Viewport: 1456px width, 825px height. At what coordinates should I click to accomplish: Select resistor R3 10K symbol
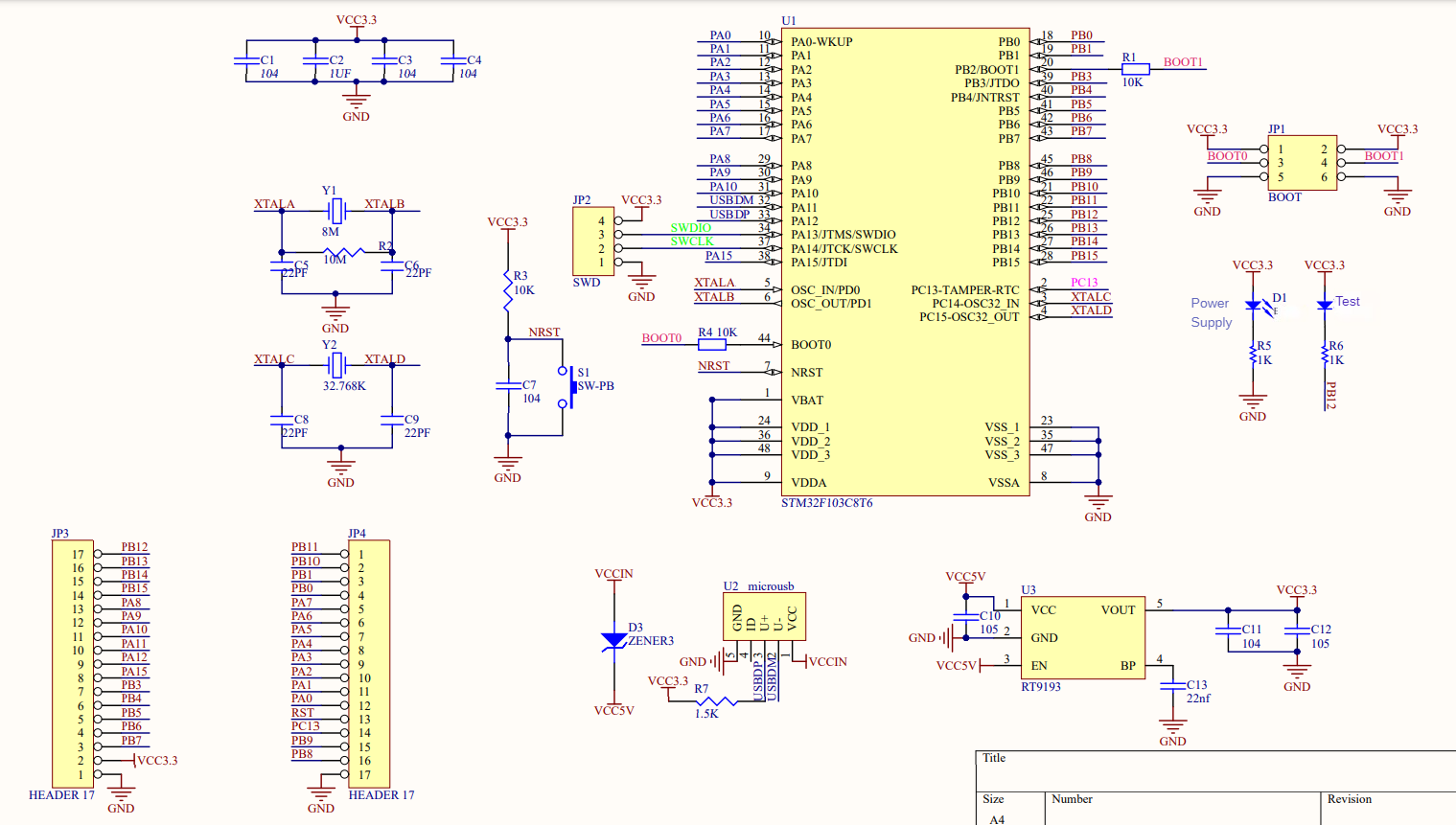point(508,290)
